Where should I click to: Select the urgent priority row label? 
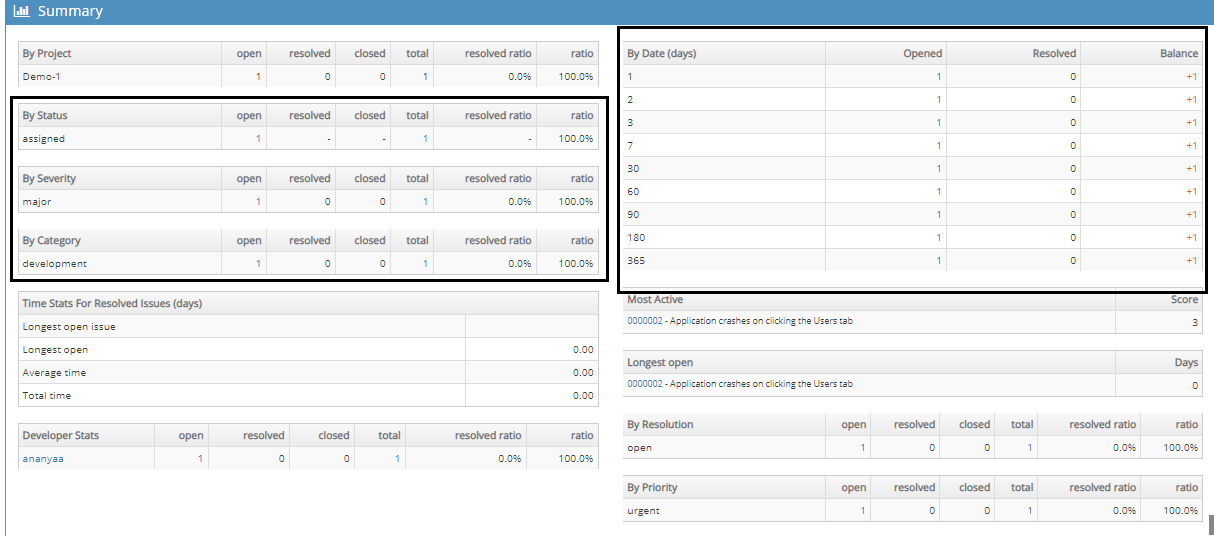pos(643,511)
